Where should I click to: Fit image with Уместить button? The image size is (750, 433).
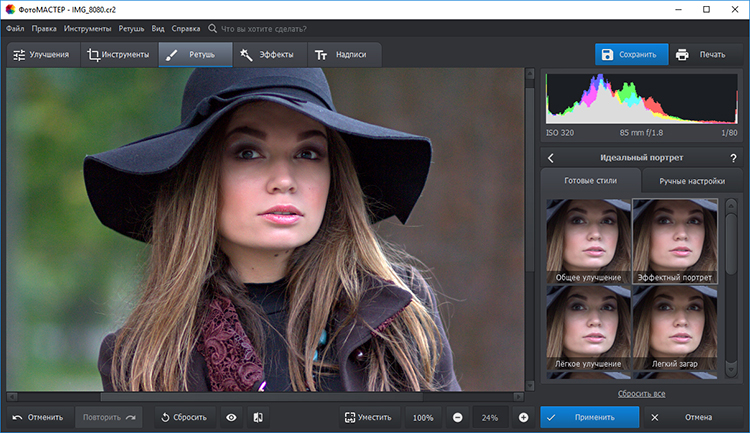coord(366,417)
